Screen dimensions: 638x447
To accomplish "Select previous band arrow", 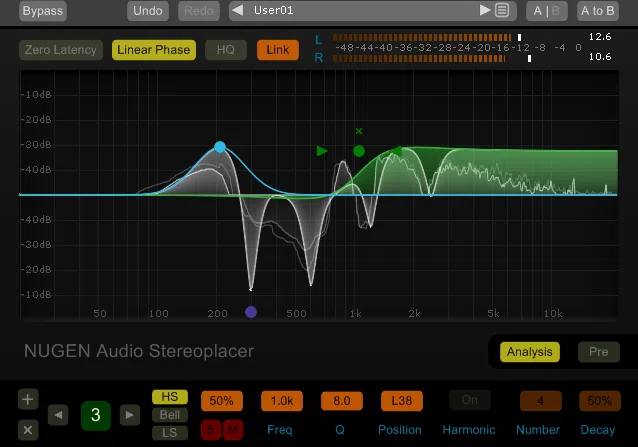I will tap(58, 415).
